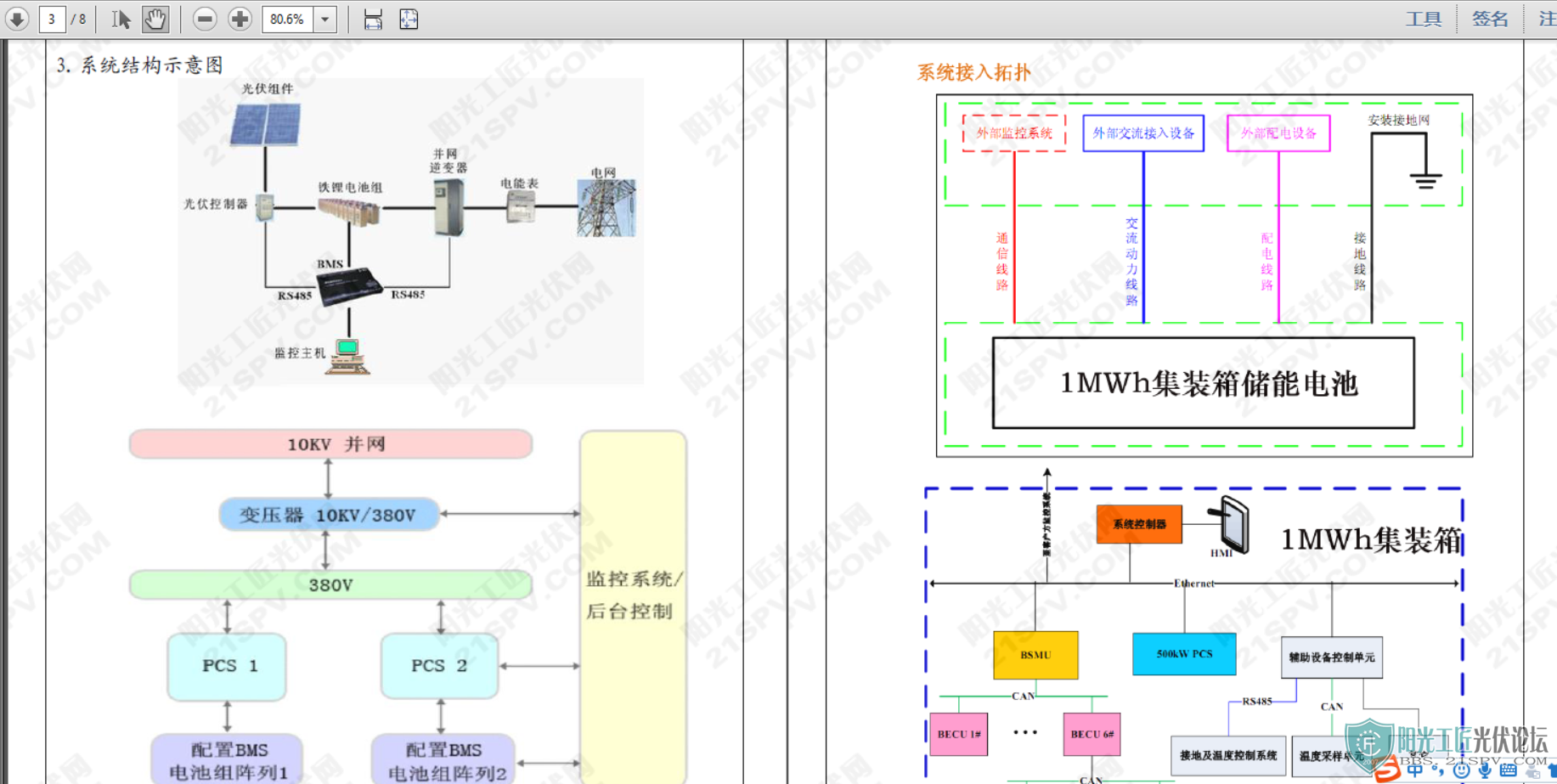Click the 配置BMS 电池组阵列2 block
The image size is (1557, 784).
[x=443, y=760]
